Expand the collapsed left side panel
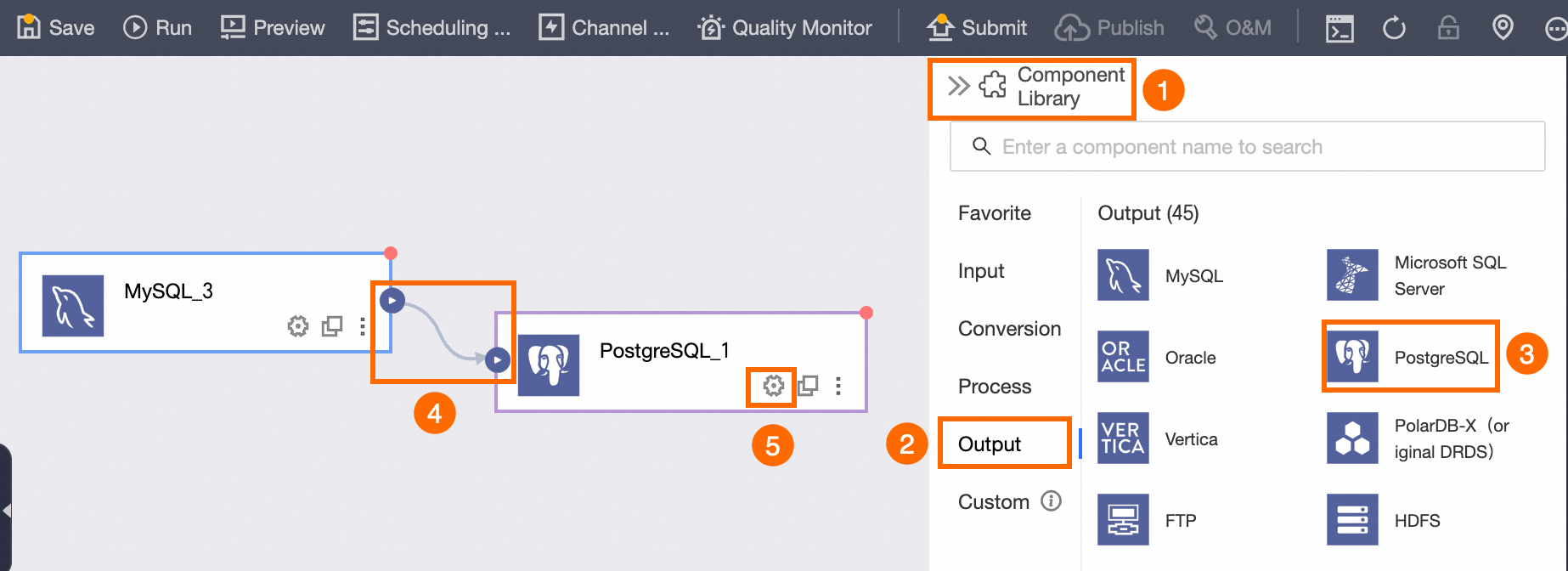The width and height of the screenshot is (1568, 571). (7, 511)
